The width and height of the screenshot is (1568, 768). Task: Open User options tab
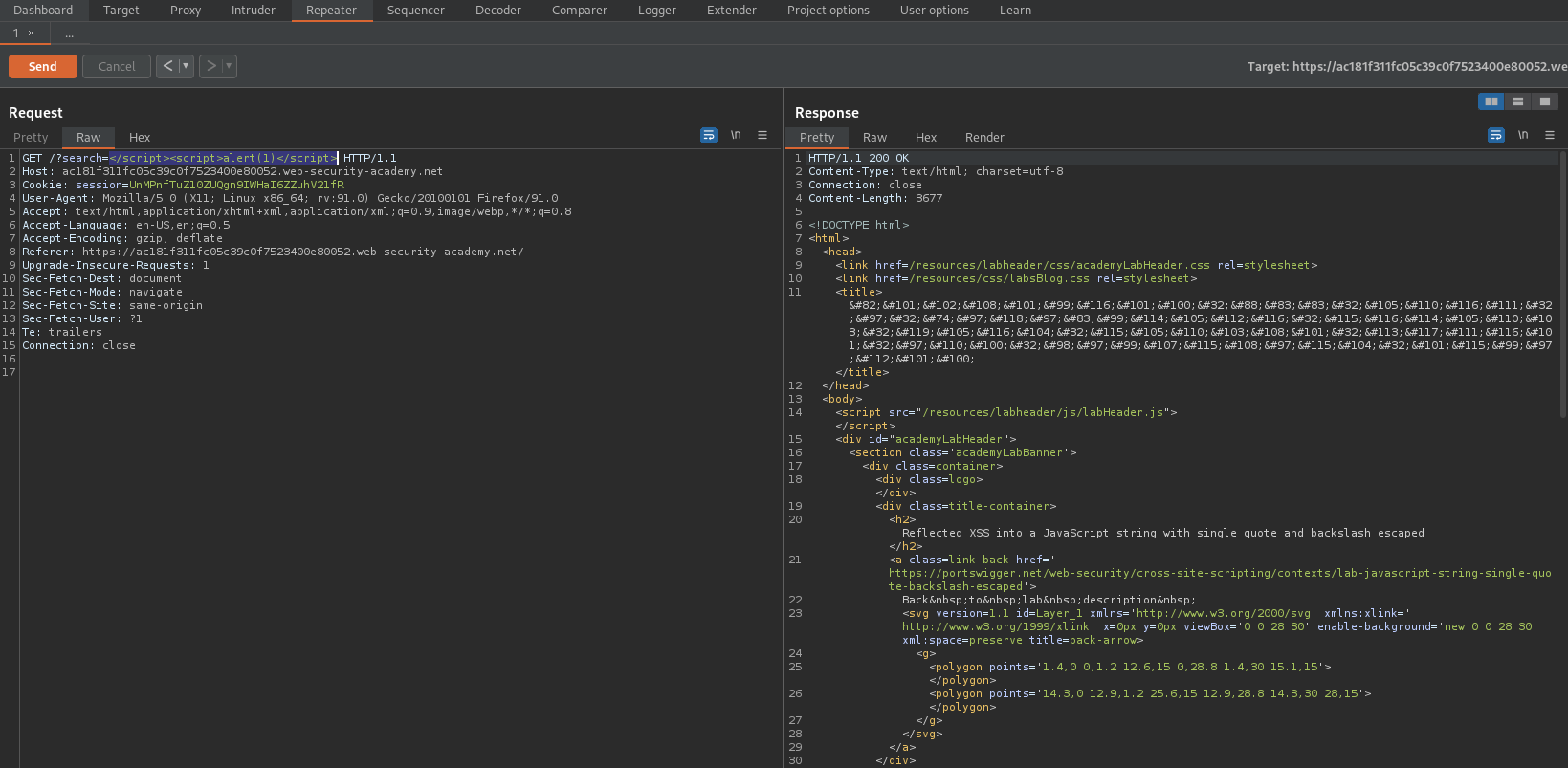[x=935, y=11]
